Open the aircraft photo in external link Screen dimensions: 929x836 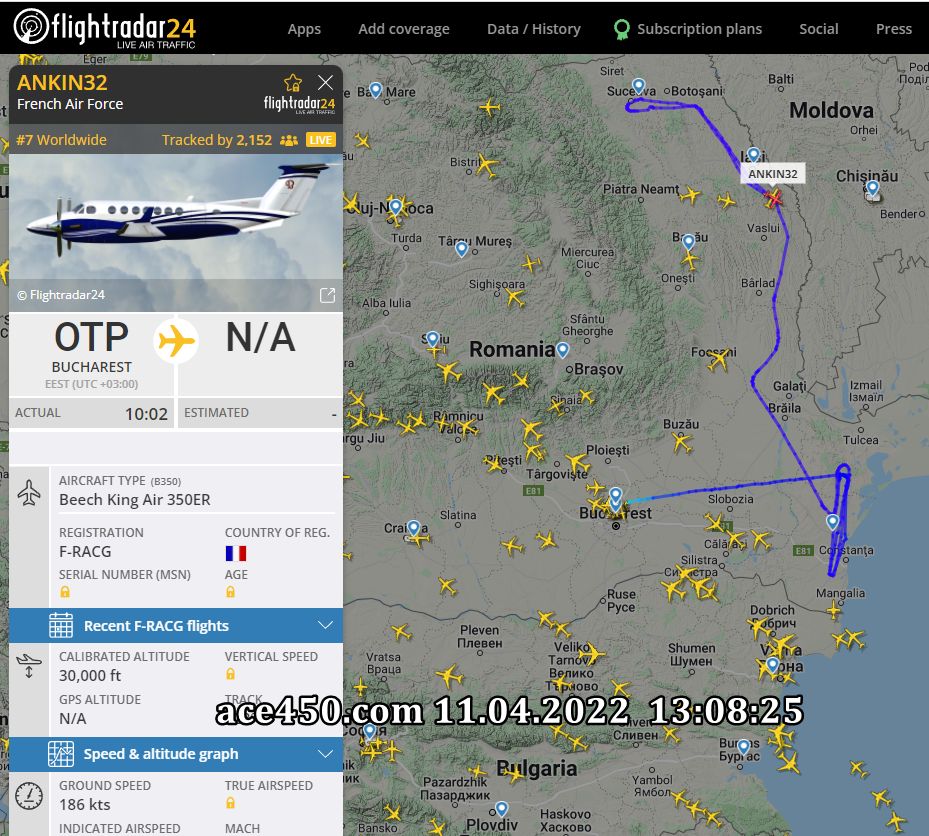pos(328,295)
